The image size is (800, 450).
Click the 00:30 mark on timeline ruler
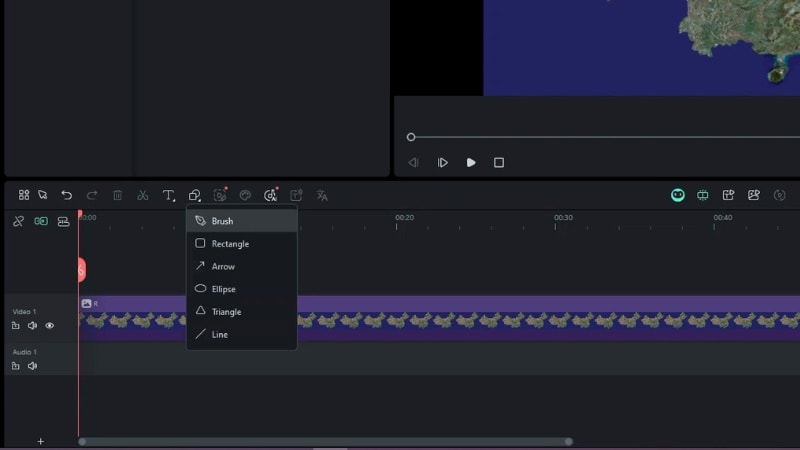[x=563, y=218]
